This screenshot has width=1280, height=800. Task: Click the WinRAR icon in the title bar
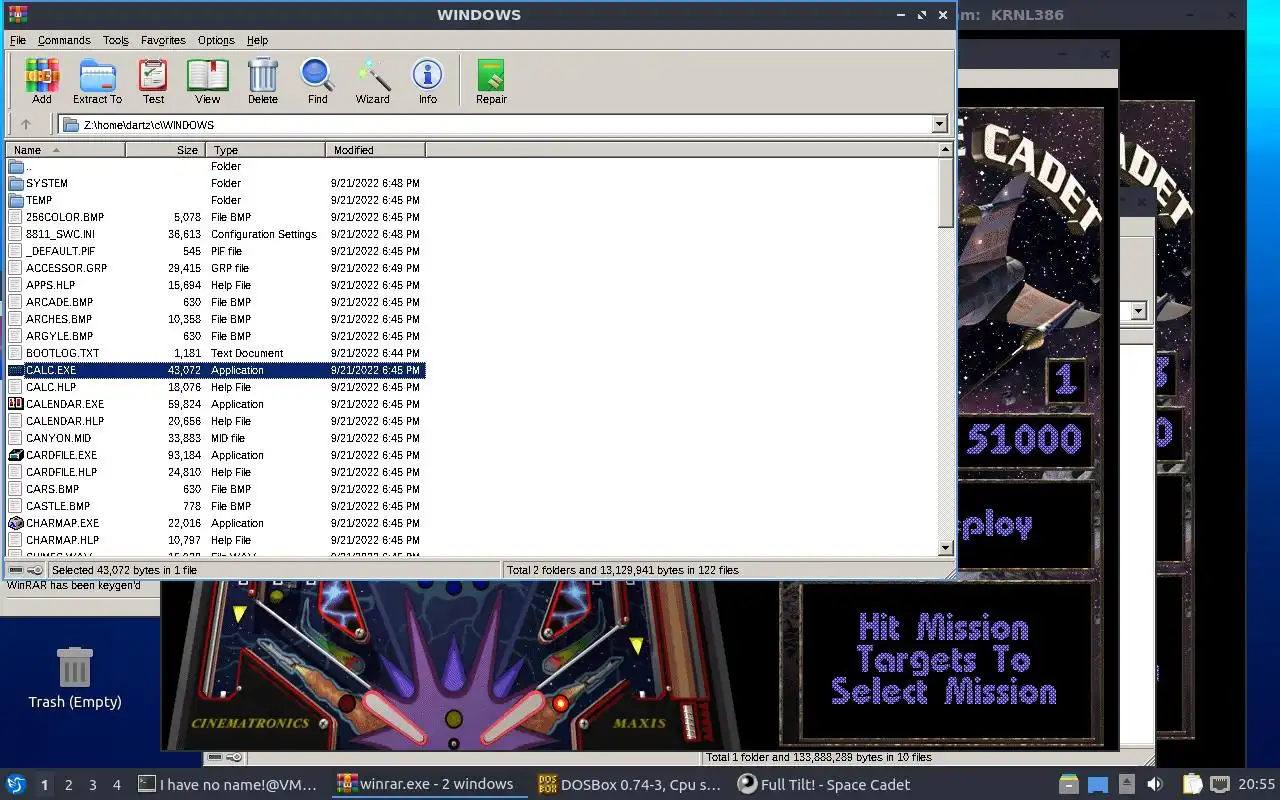click(x=17, y=15)
